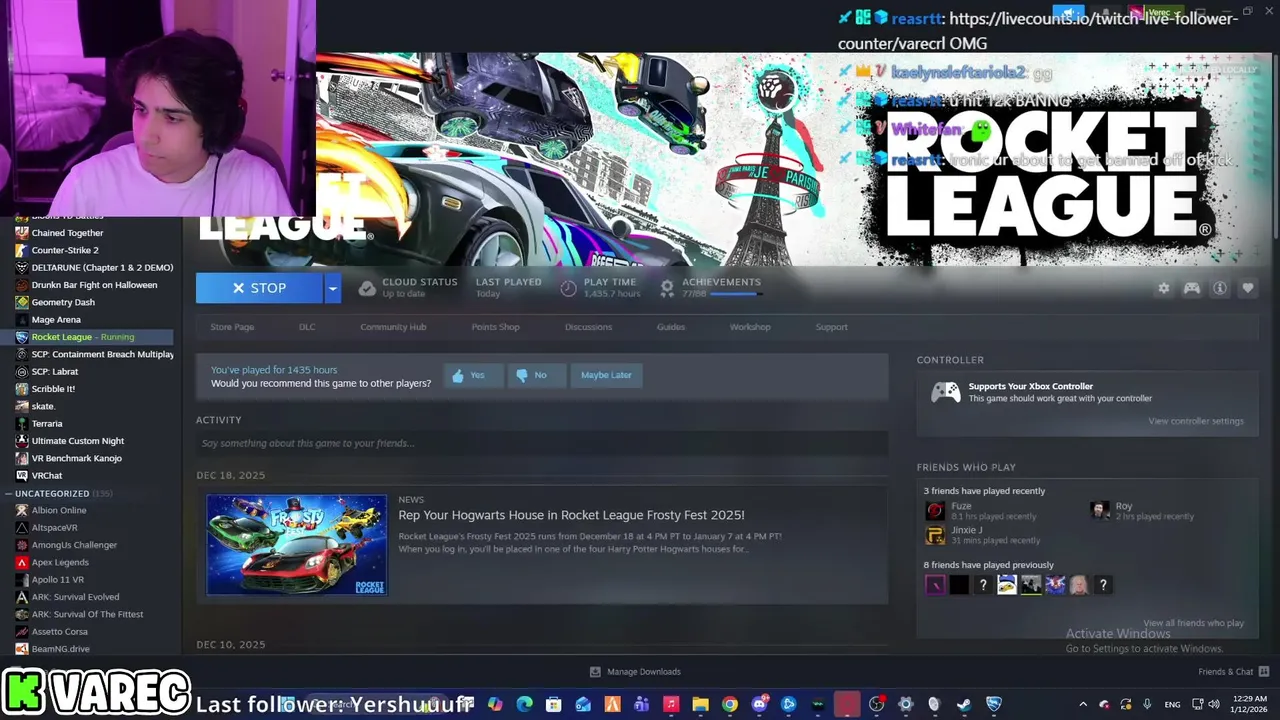This screenshot has height=720, width=1280.
Task: Open the controller layout icon
Action: click(1192, 288)
